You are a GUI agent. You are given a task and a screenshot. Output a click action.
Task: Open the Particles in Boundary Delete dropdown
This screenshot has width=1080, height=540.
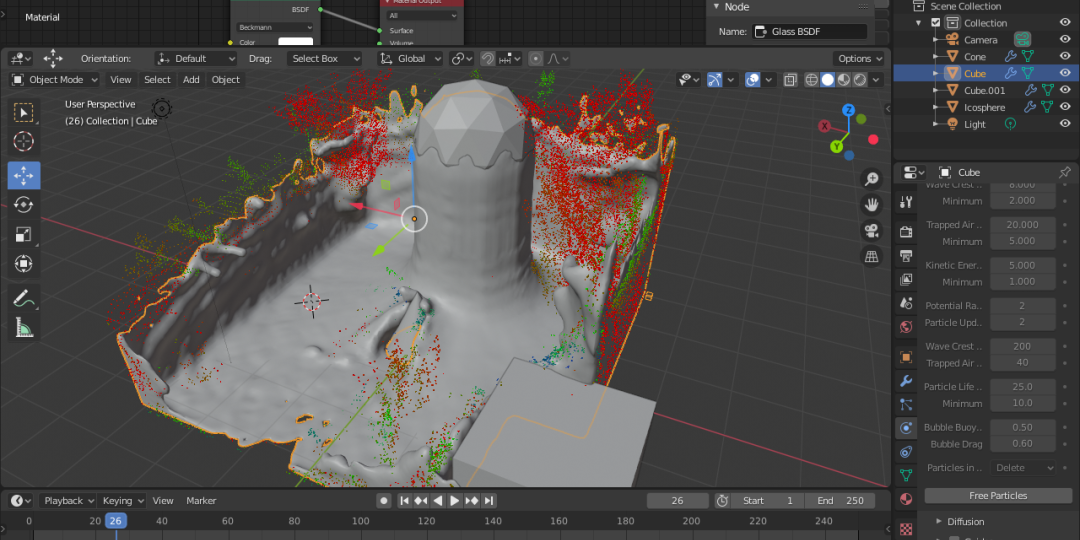[x=1024, y=468]
